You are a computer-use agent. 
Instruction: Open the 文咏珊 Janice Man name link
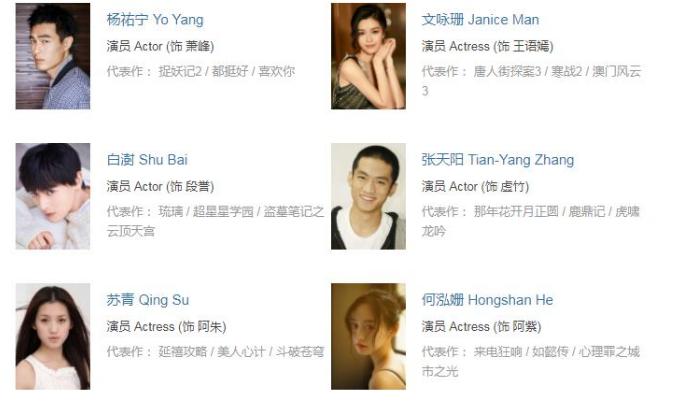pyautogui.click(x=480, y=20)
